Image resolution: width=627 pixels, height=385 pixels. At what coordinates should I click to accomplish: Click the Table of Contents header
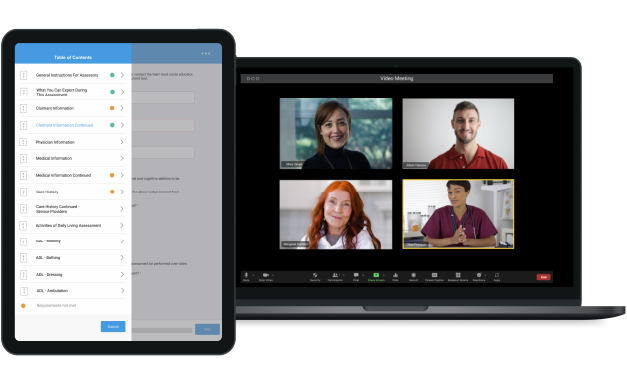tap(73, 58)
